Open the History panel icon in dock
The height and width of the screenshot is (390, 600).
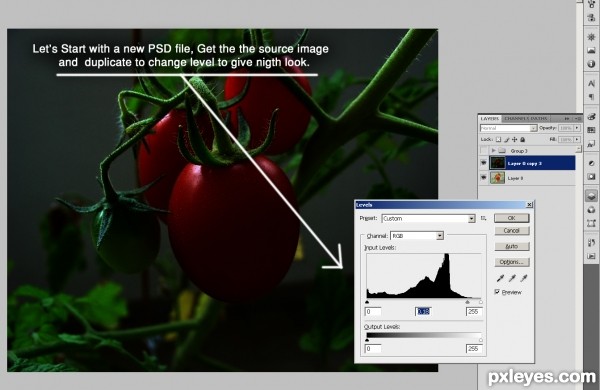[591, 243]
